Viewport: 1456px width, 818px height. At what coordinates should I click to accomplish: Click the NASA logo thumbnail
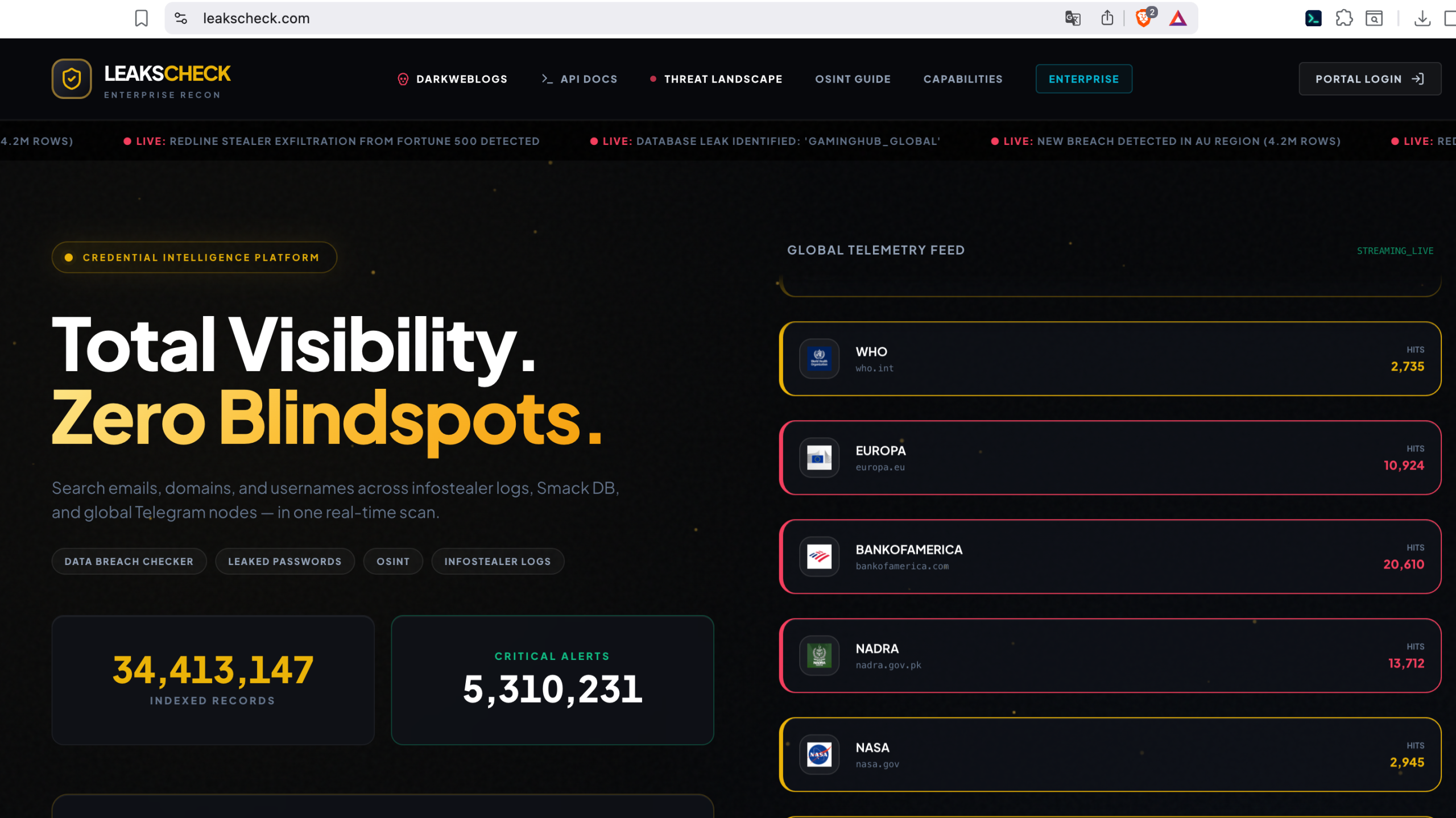[819, 754]
